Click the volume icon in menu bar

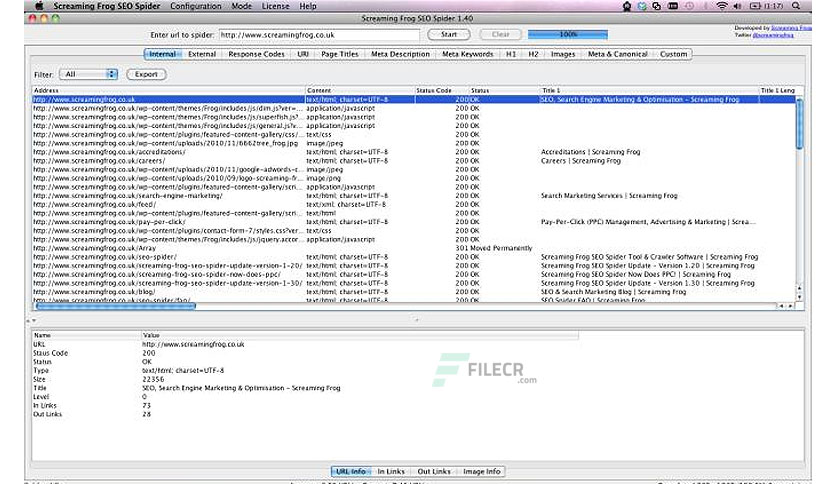(x=737, y=6)
